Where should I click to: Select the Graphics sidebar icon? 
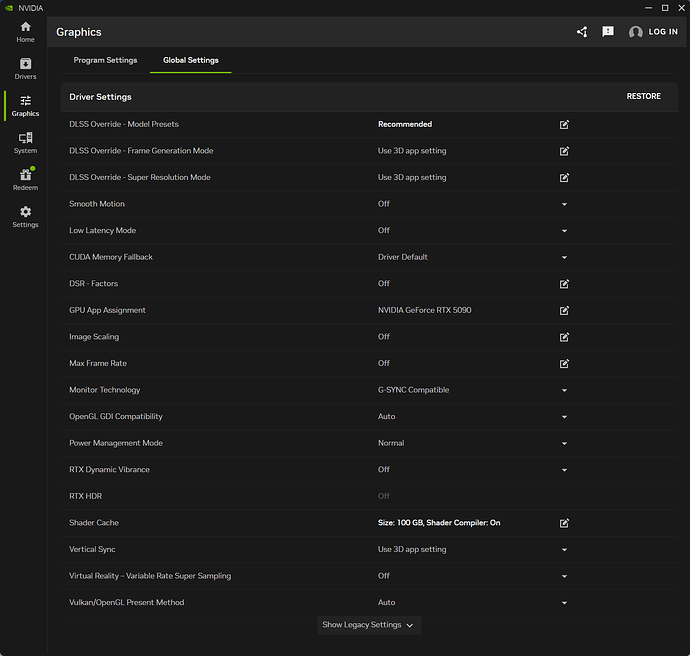[x=26, y=106]
